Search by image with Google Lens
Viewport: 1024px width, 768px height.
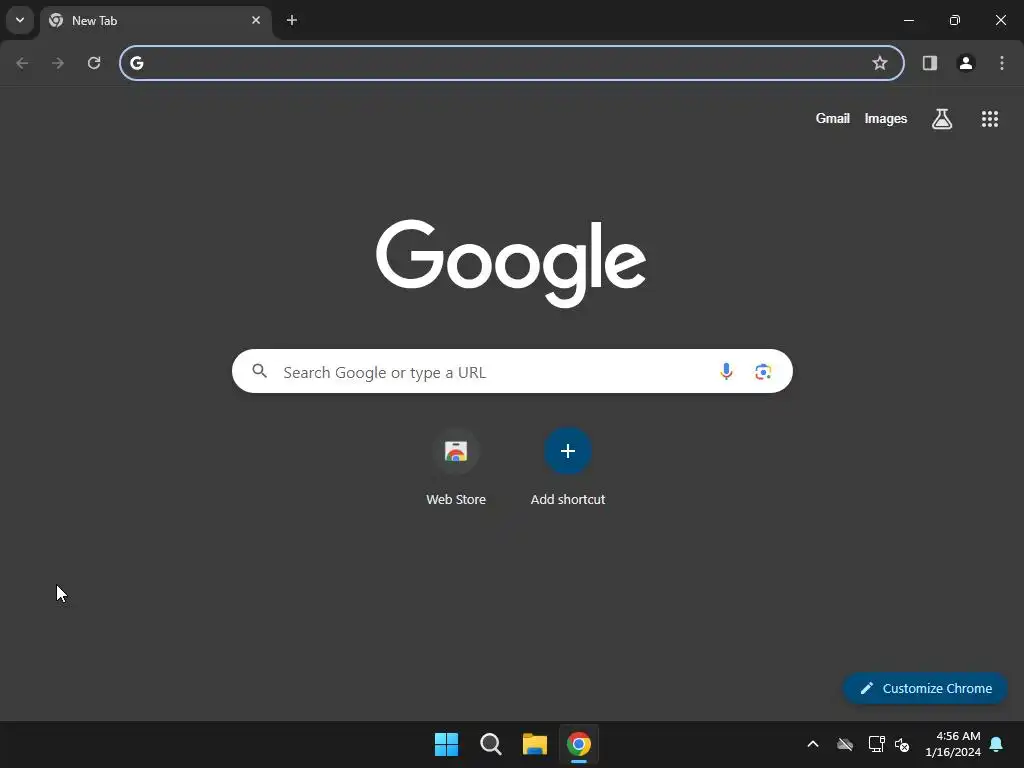click(x=763, y=372)
